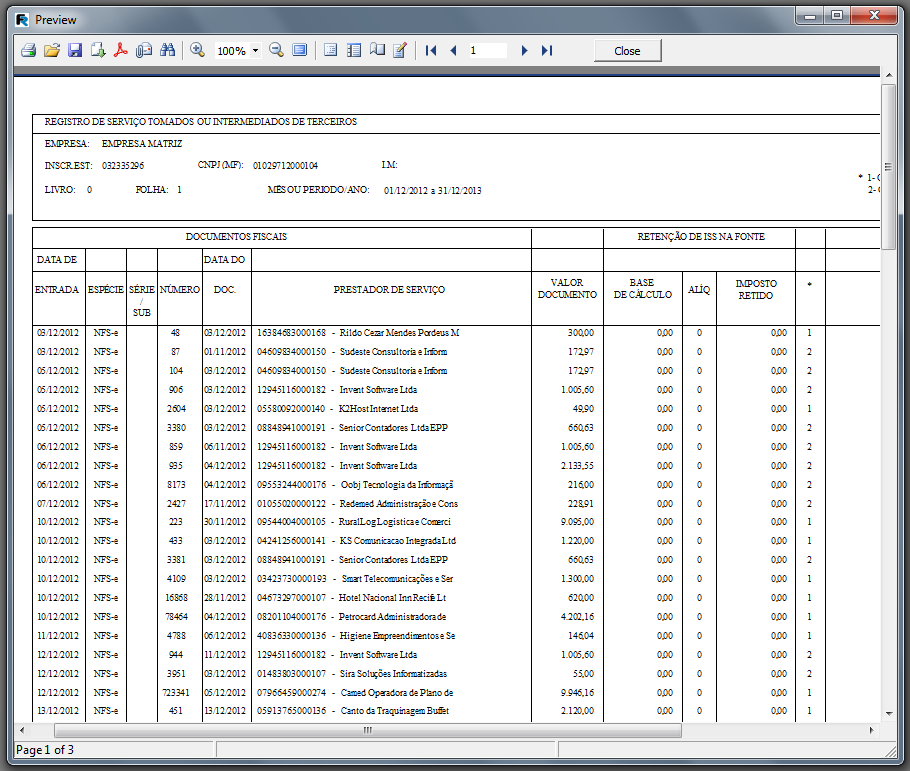
Task: Open a report file via folder icon
Action: click(x=52, y=51)
